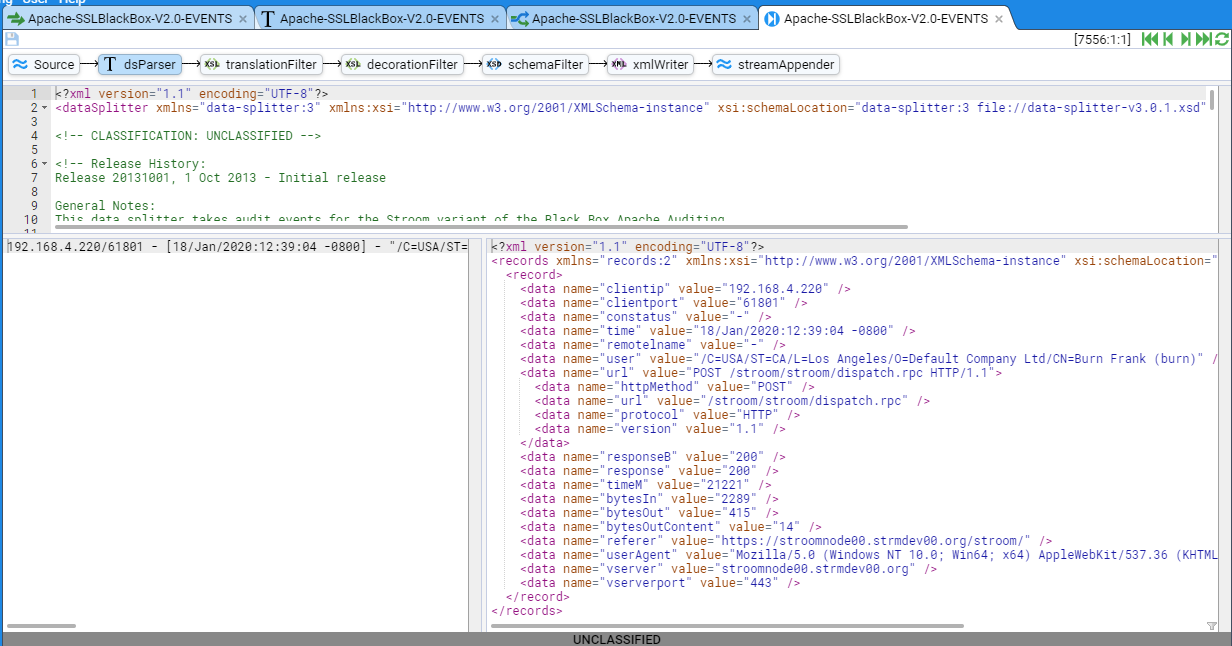The image size is (1232, 646).
Task: Click the green refresh icon
Action: tap(1221, 39)
